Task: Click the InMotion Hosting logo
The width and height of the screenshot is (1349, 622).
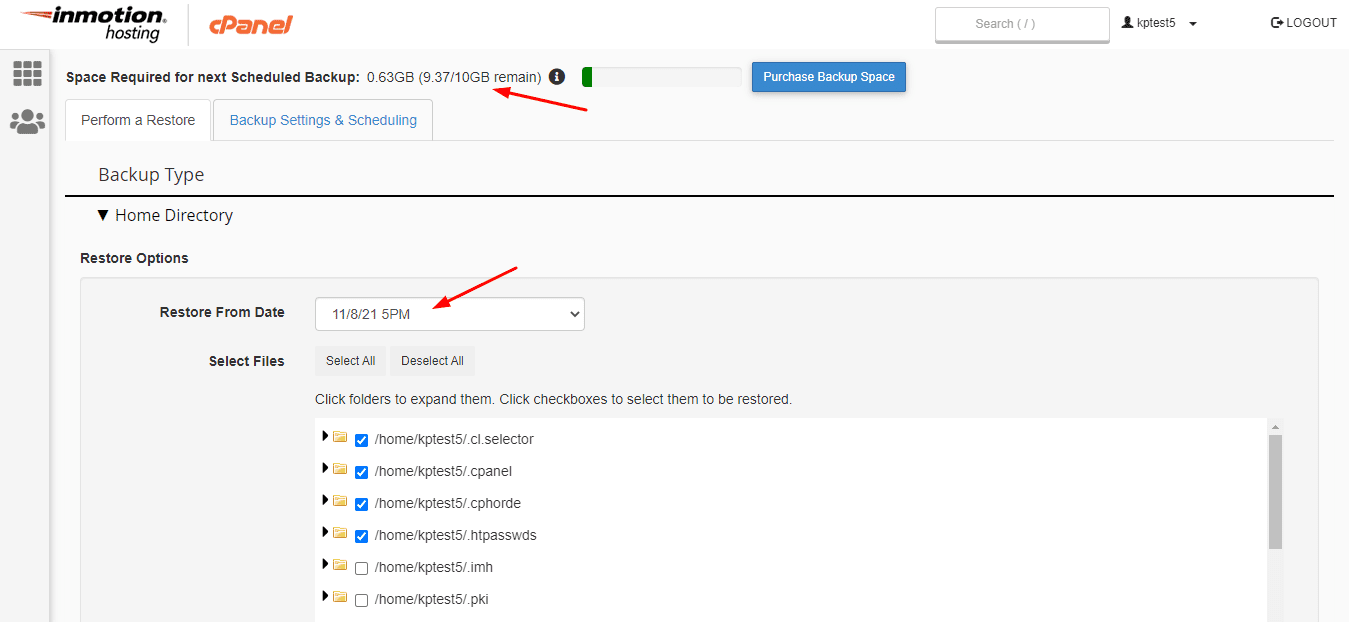Action: click(x=93, y=24)
